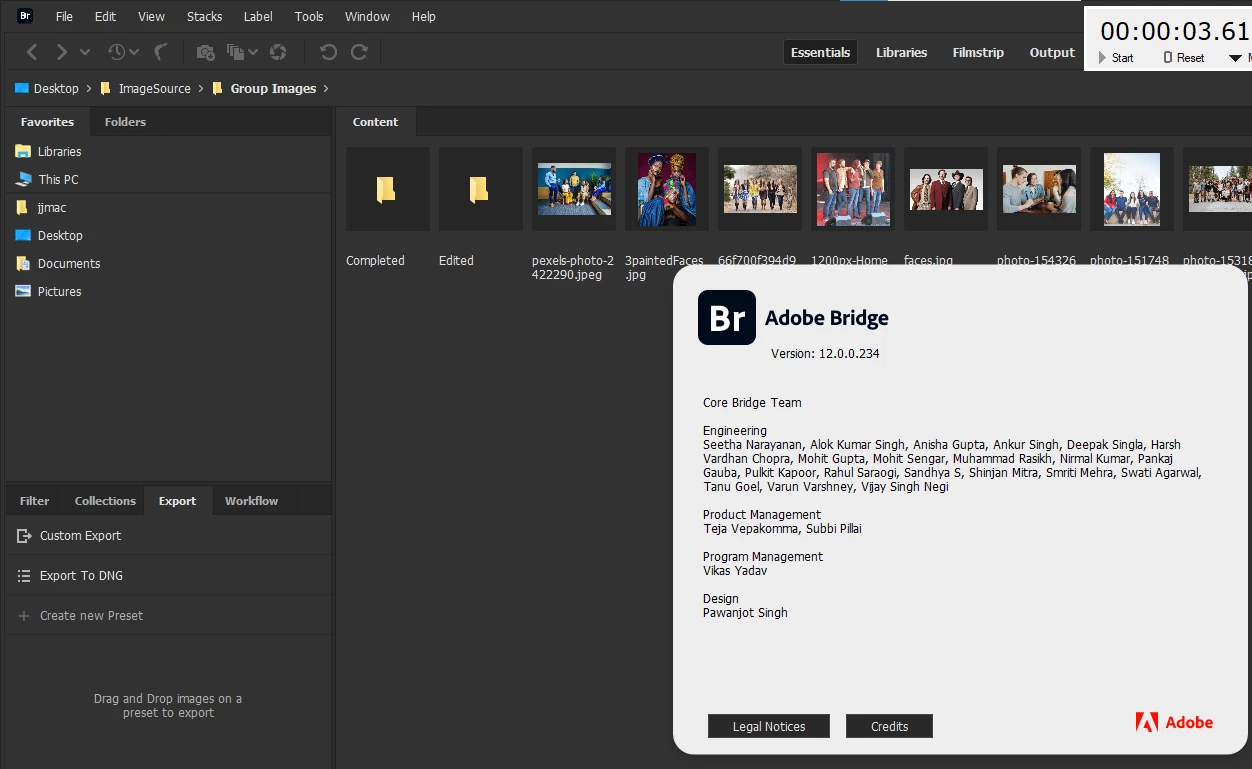Switch to the Filter tab

click(34, 501)
